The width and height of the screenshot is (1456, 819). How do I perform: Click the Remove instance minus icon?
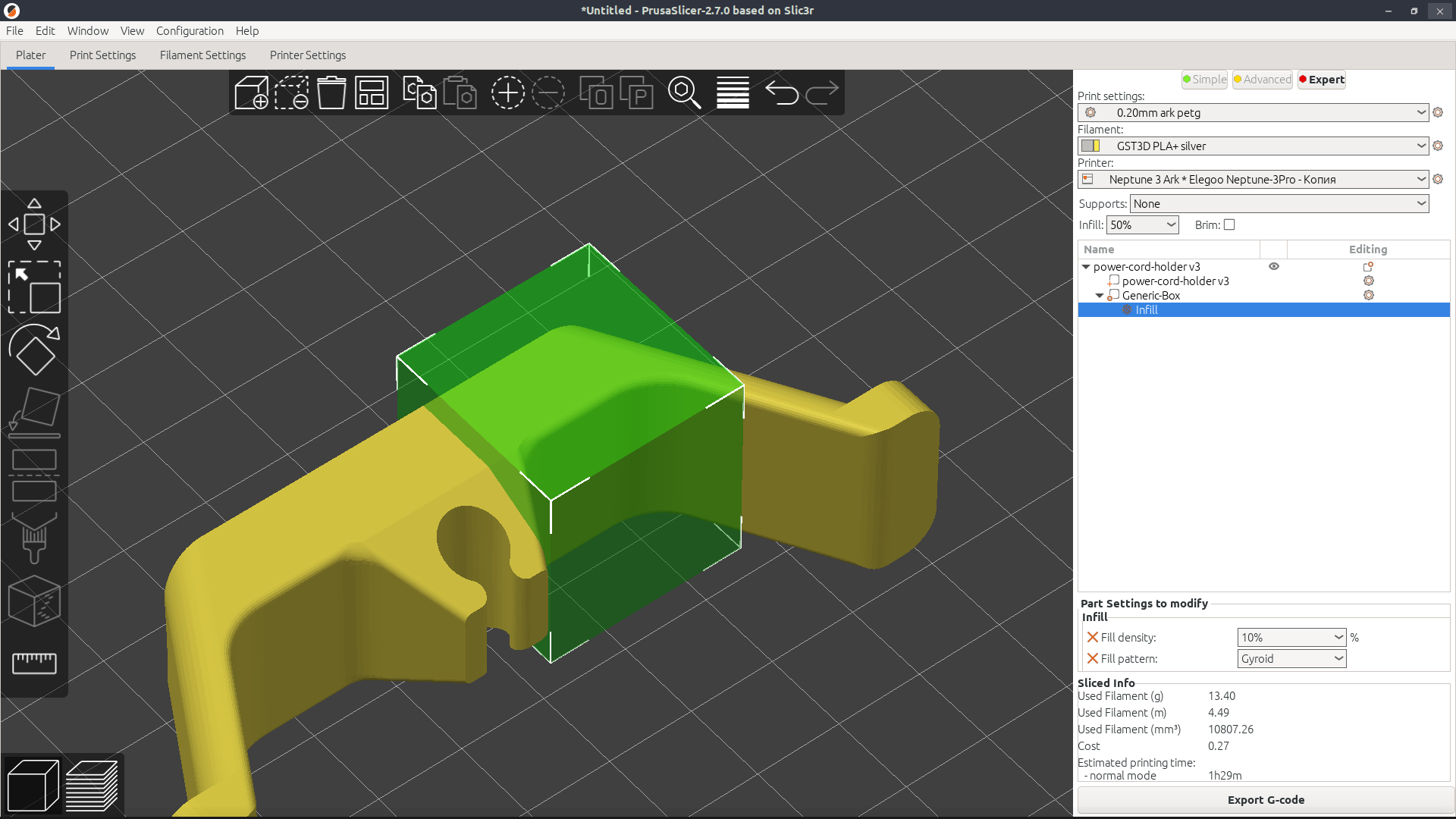[548, 93]
